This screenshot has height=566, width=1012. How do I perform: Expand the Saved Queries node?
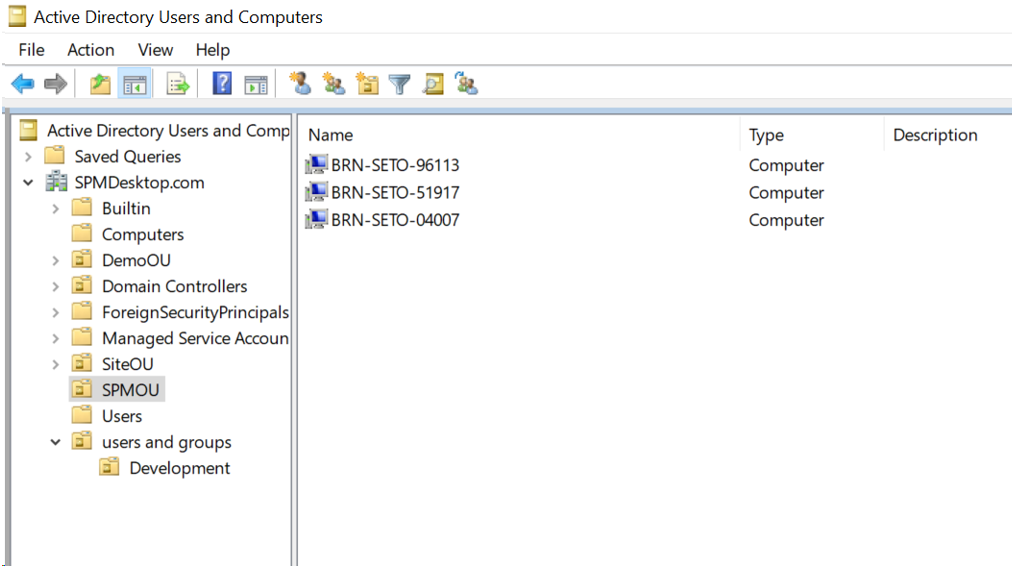28,156
